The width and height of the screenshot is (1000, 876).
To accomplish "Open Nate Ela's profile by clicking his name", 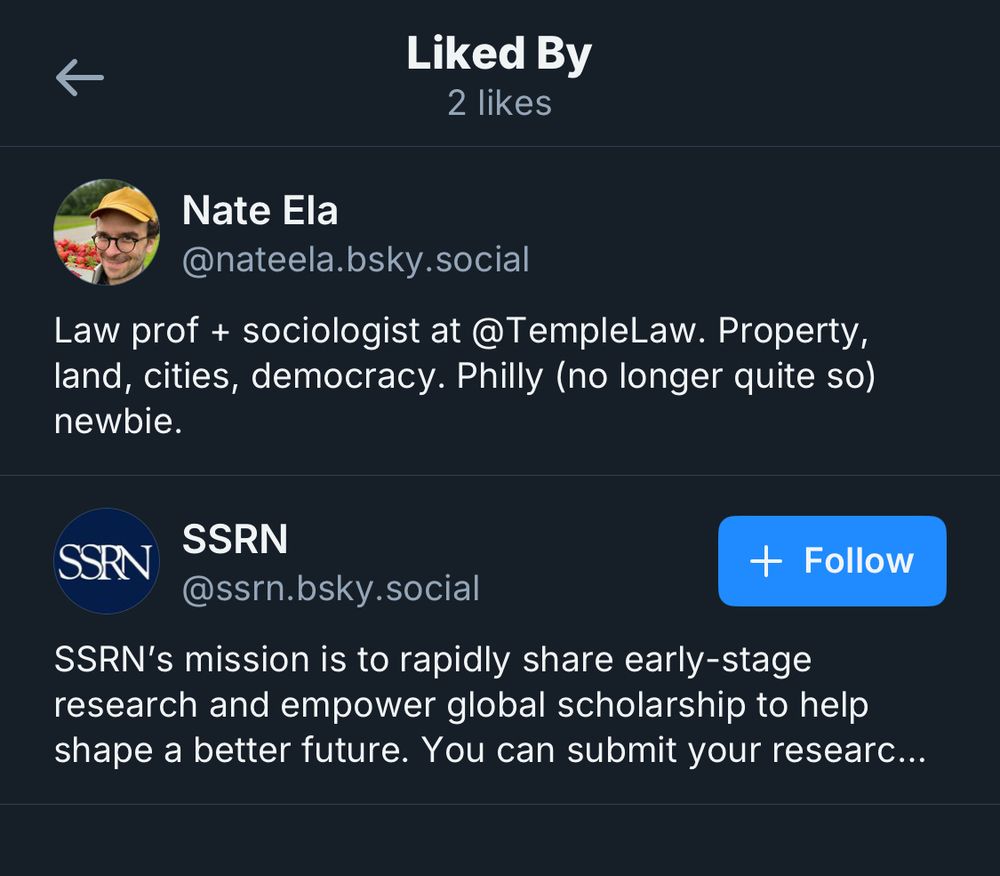I will (260, 211).
